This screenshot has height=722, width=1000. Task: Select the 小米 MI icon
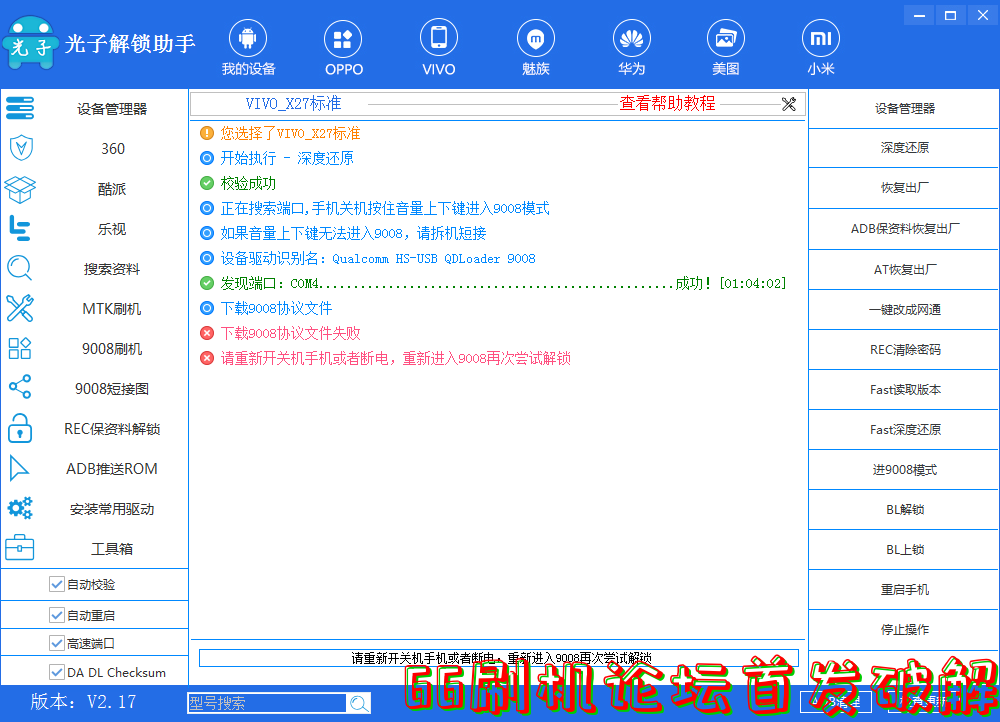[x=821, y=39]
